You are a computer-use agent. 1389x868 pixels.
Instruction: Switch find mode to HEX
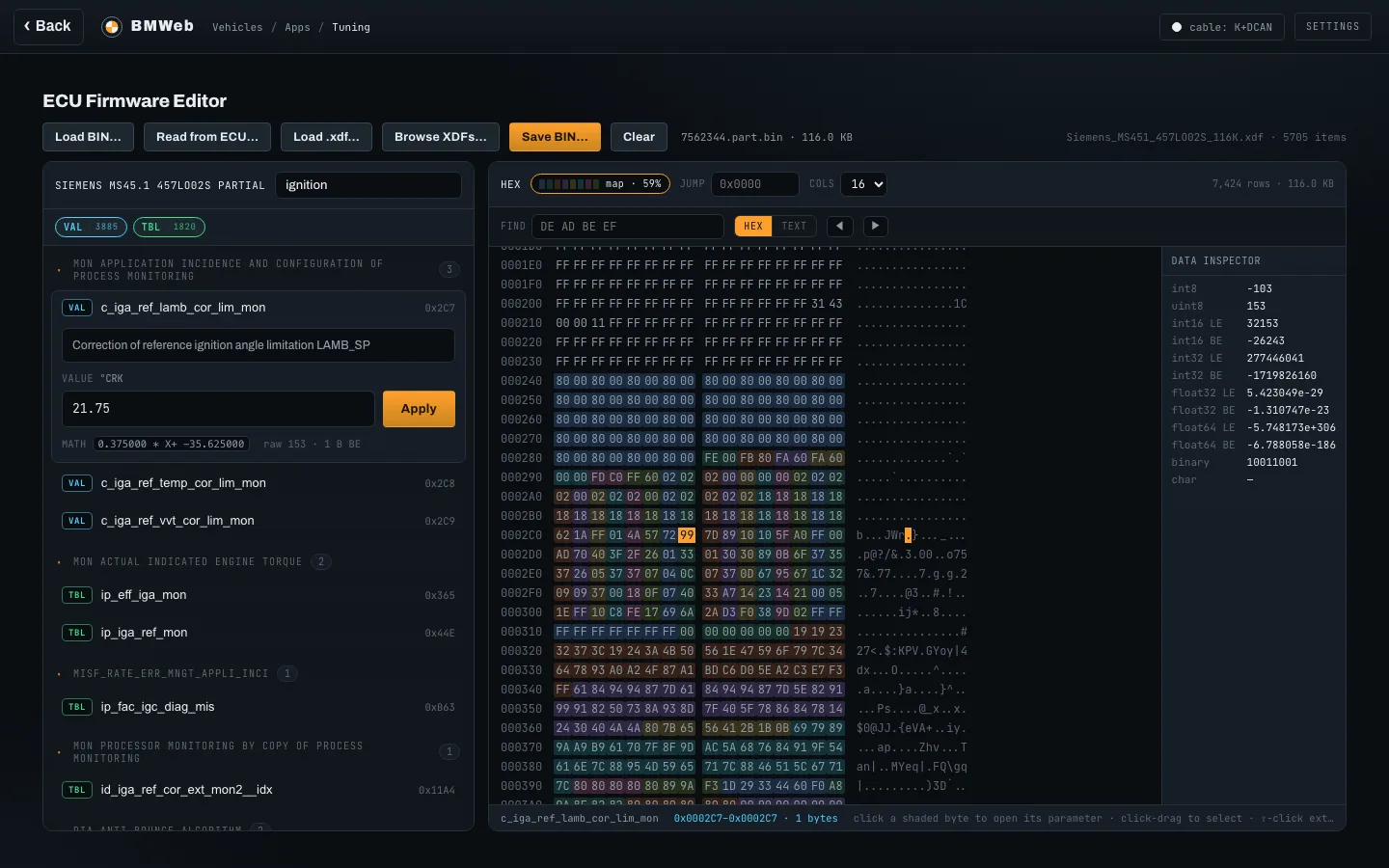(753, 226)
